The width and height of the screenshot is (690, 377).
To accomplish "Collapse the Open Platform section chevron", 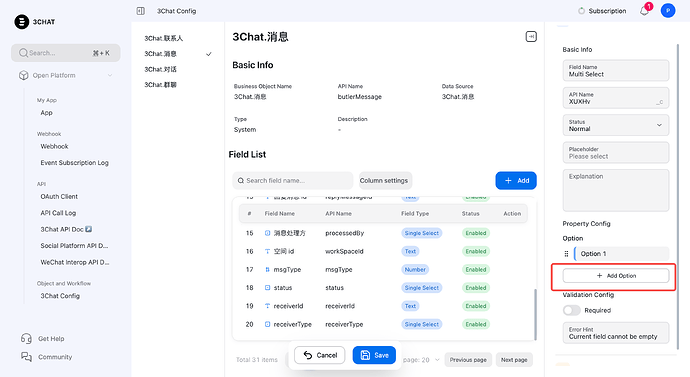I will (x=110, y=75).
